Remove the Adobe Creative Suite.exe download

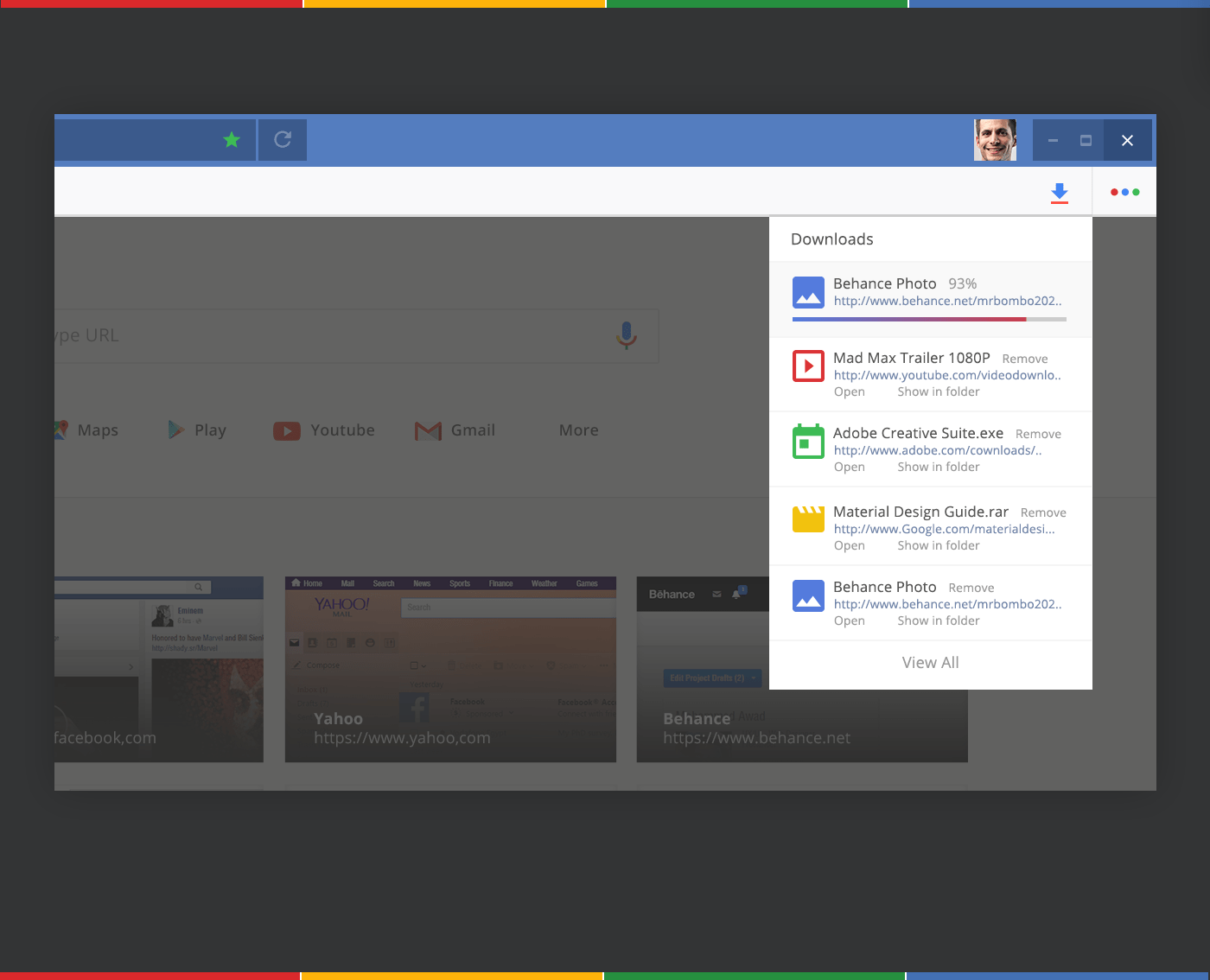pos(1038,433)
